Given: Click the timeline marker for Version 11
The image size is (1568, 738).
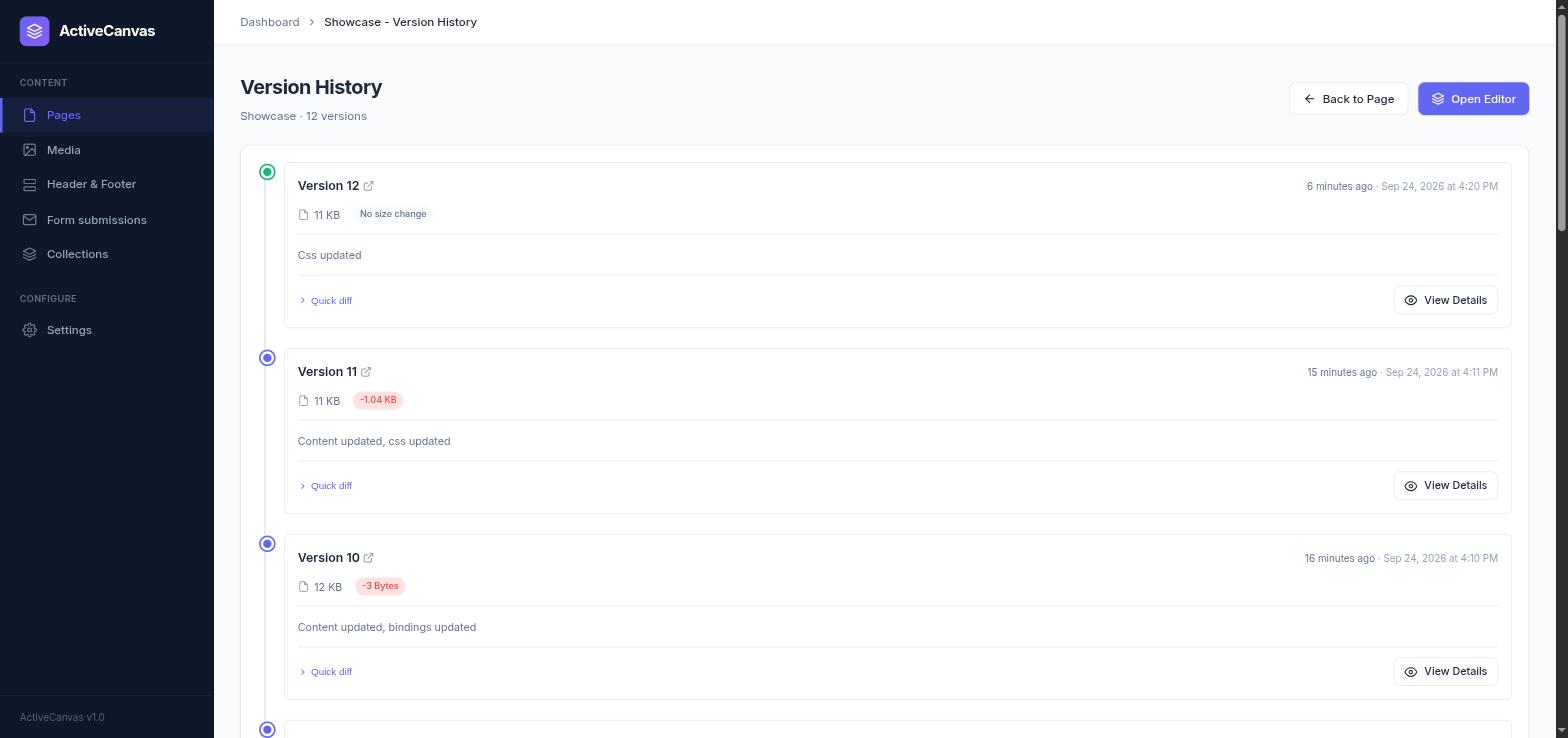Looking at the screenshot, I should 267,358.
